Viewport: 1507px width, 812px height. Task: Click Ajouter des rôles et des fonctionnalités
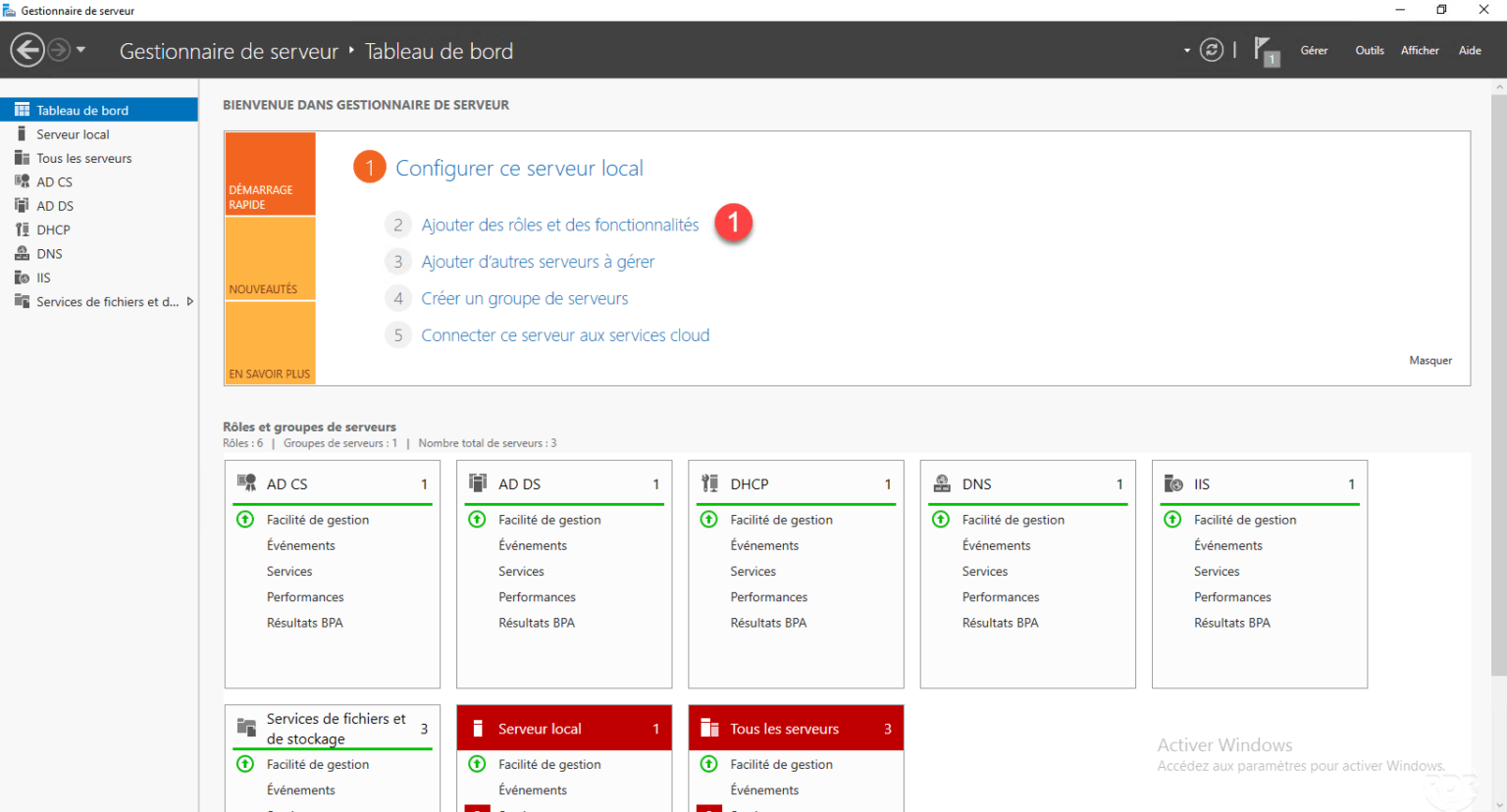pyautogui.click(x=559, y=226)
